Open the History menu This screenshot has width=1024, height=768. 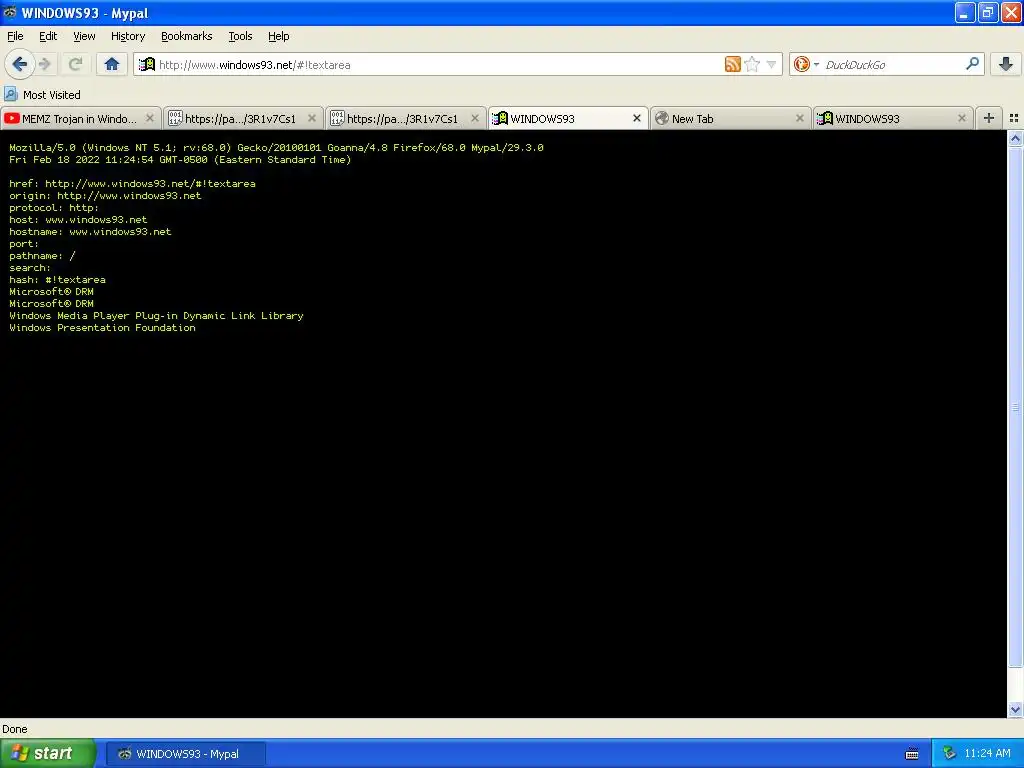coord(127,36)
